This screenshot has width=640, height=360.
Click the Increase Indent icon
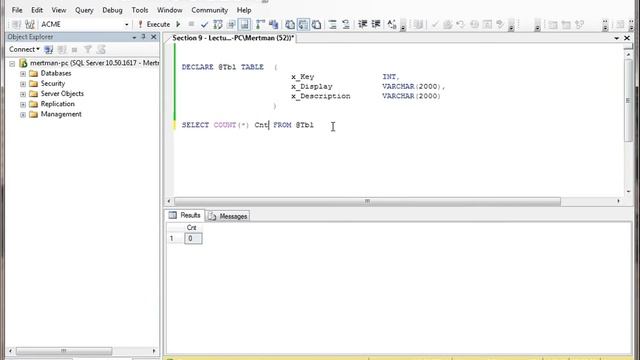pos(376,24)
